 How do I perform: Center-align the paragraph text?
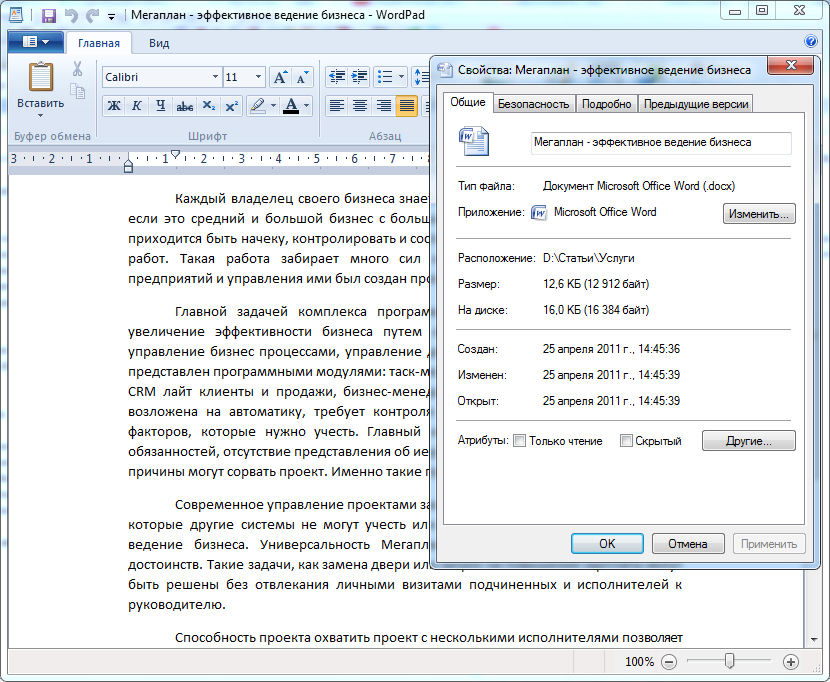(359, 105)
